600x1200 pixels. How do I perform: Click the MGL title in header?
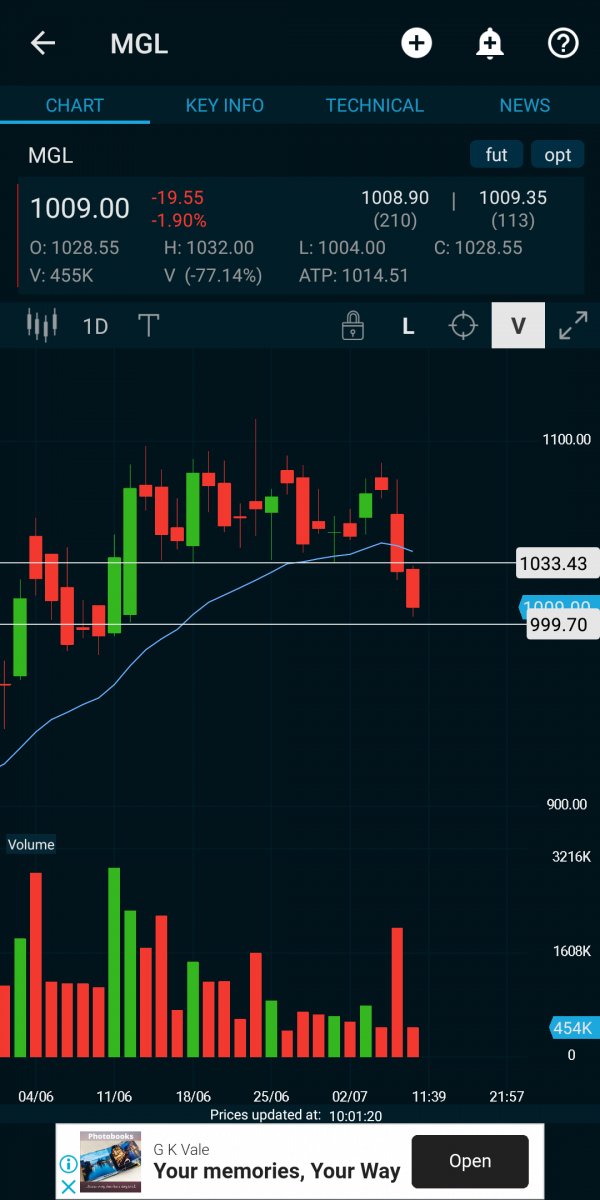click(x=139, y=44)
